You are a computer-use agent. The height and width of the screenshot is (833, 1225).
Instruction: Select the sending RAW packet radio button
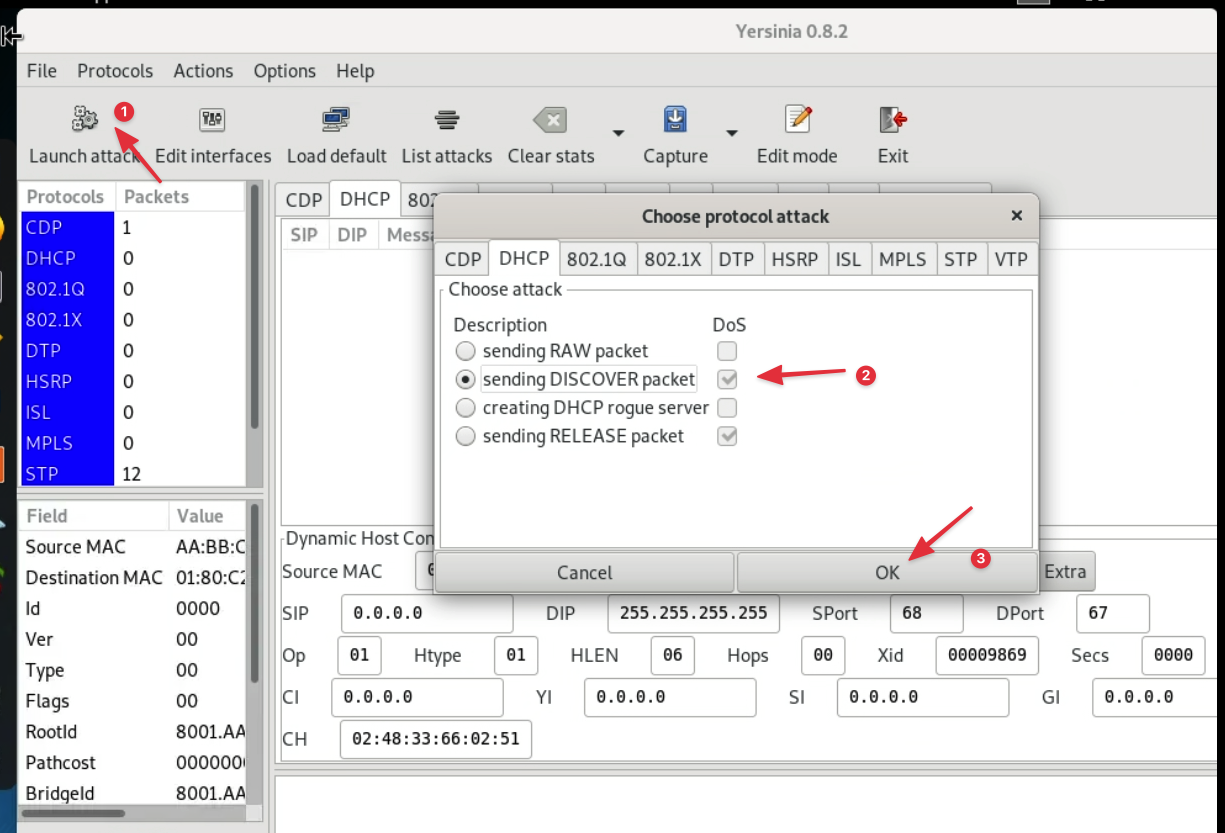[465, 352]
